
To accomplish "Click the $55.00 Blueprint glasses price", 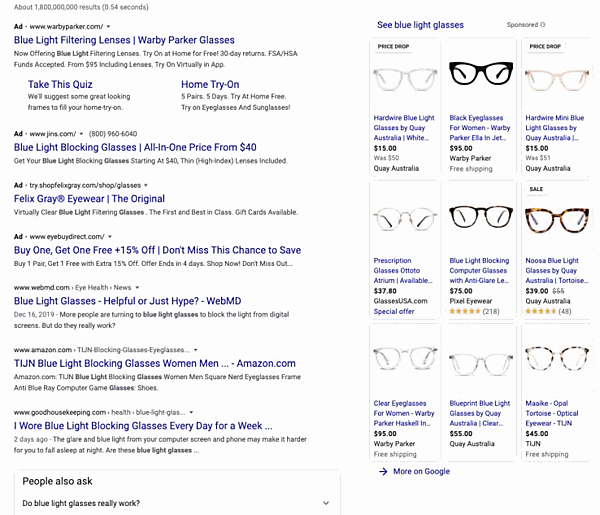I will [461, 434].
